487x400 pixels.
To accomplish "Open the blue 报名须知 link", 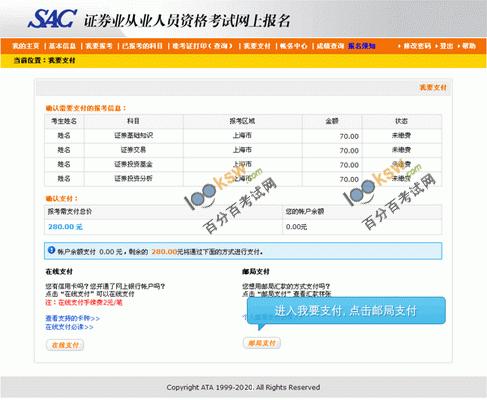I will pyautogui.click(x=362, y=46).
